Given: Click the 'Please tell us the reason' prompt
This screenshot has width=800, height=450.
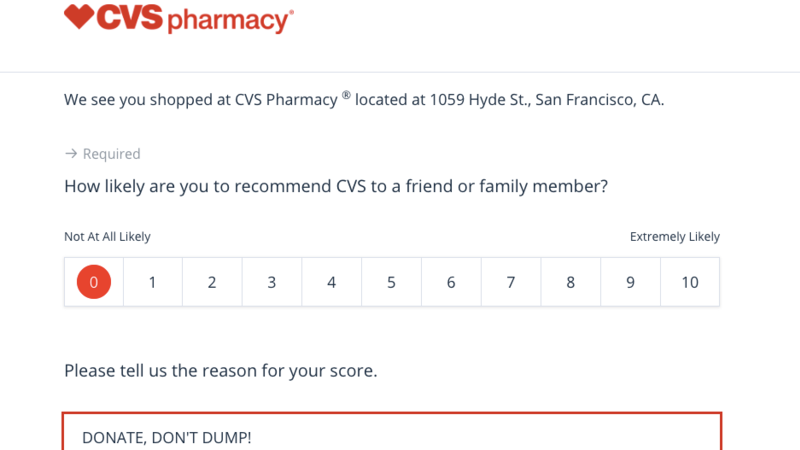Looking at the screenshot, I should (220, 371).
